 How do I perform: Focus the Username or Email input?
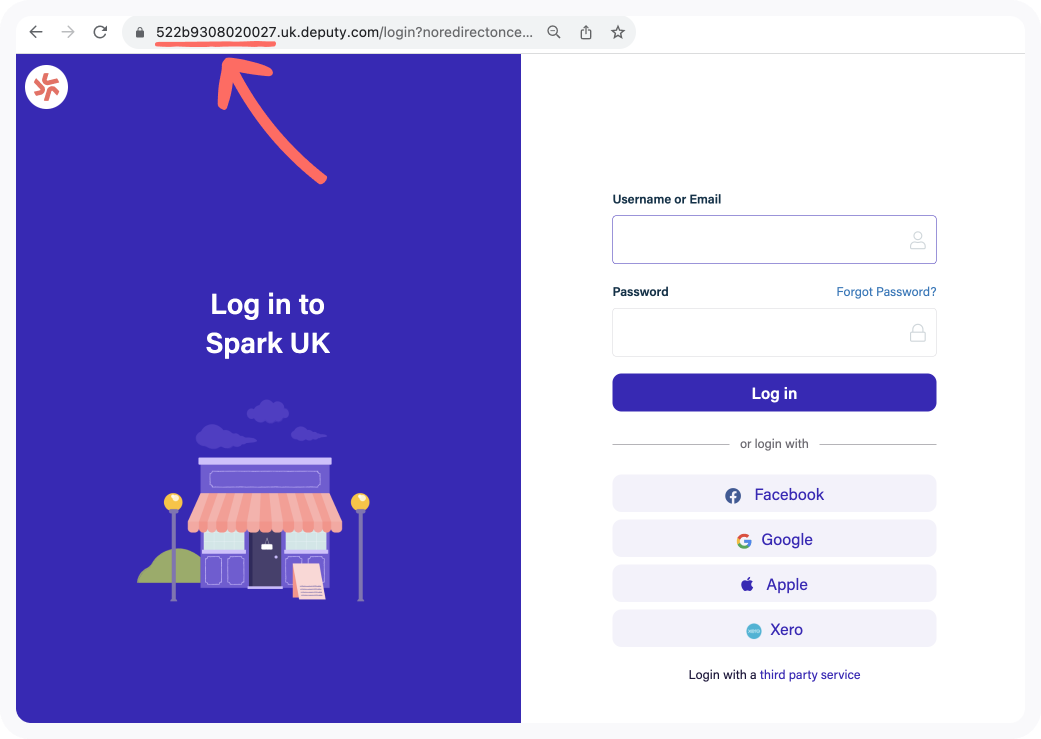coord(774,240)
